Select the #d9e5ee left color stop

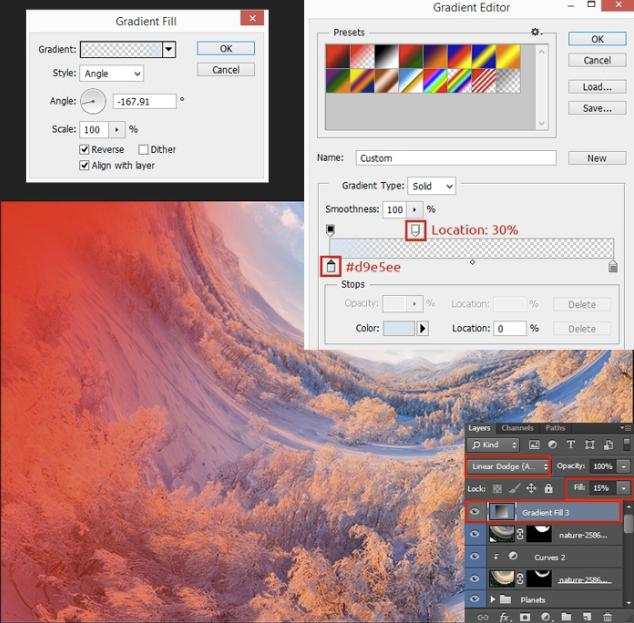point(331,266)
